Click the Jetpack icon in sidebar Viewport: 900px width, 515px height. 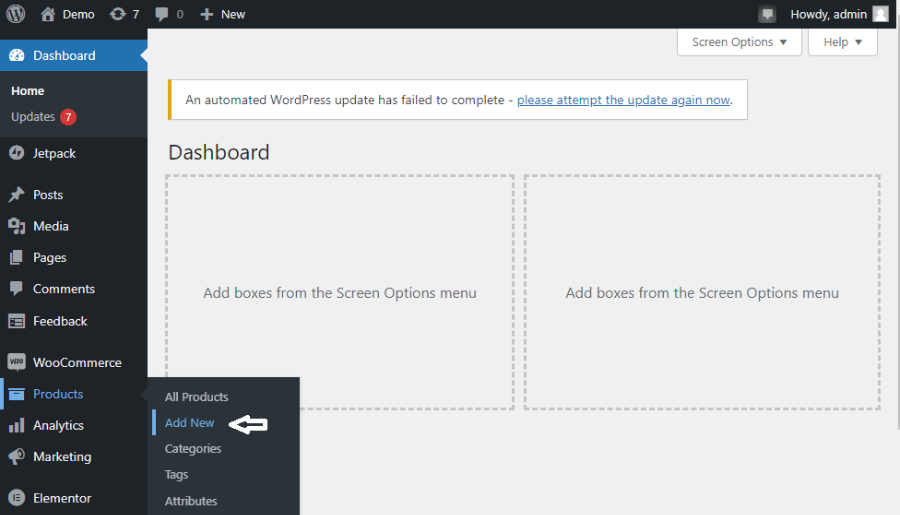point(17,153)
